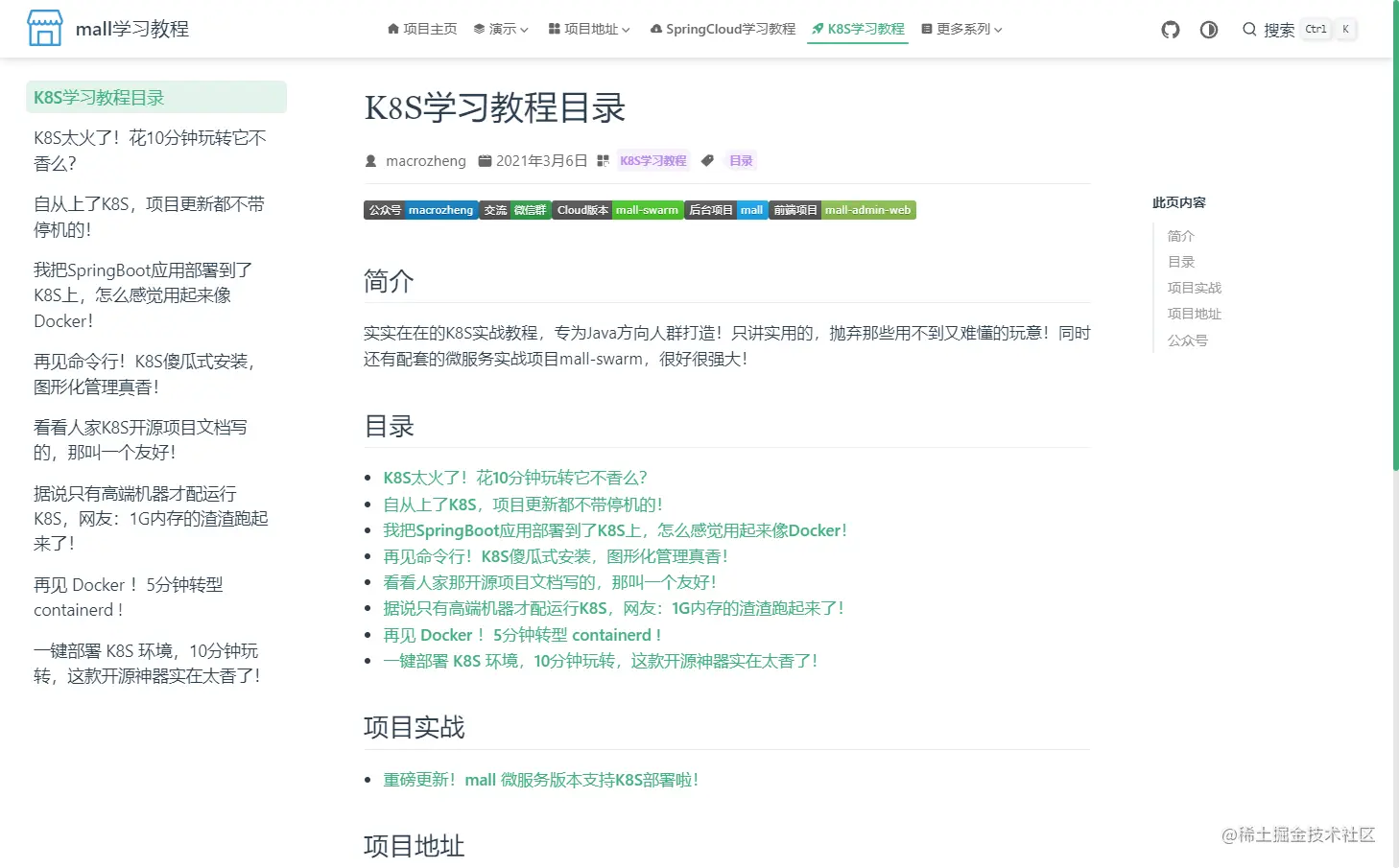Toggle dark mode theme icon
Screen dimensions: 1399x868
pyautogui.click(x=1209, y=30)
